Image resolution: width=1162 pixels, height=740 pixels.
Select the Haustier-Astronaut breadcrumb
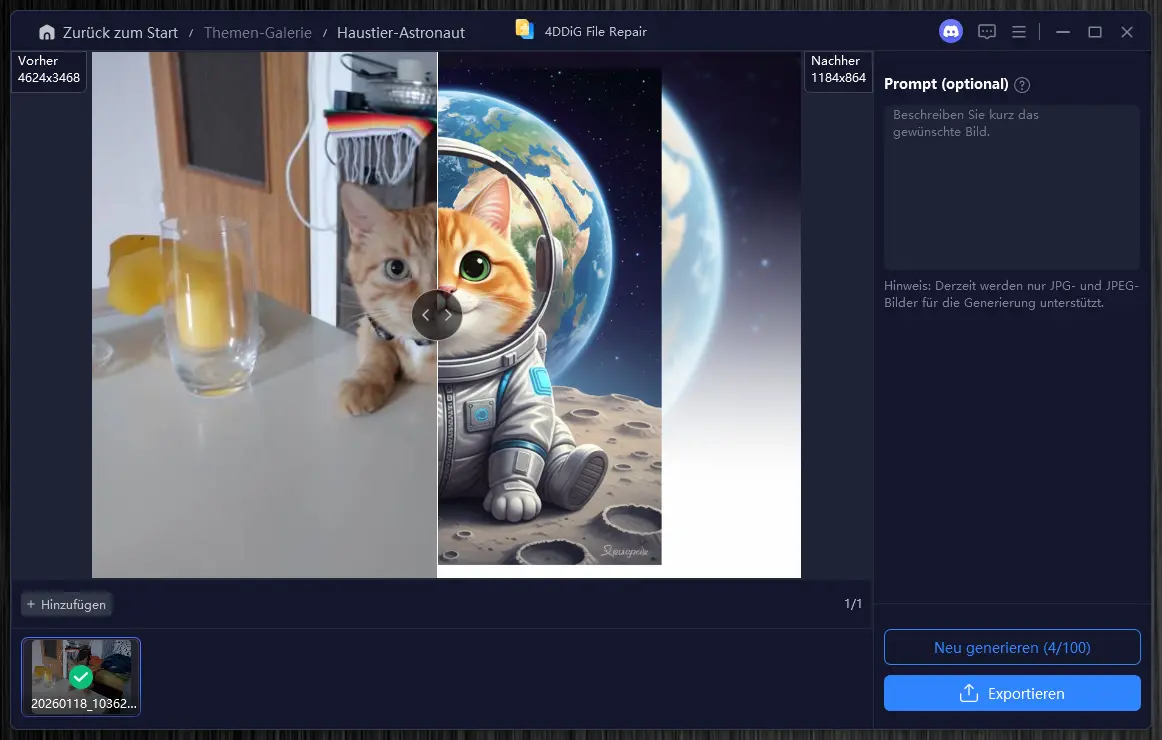tap(400, 33)
